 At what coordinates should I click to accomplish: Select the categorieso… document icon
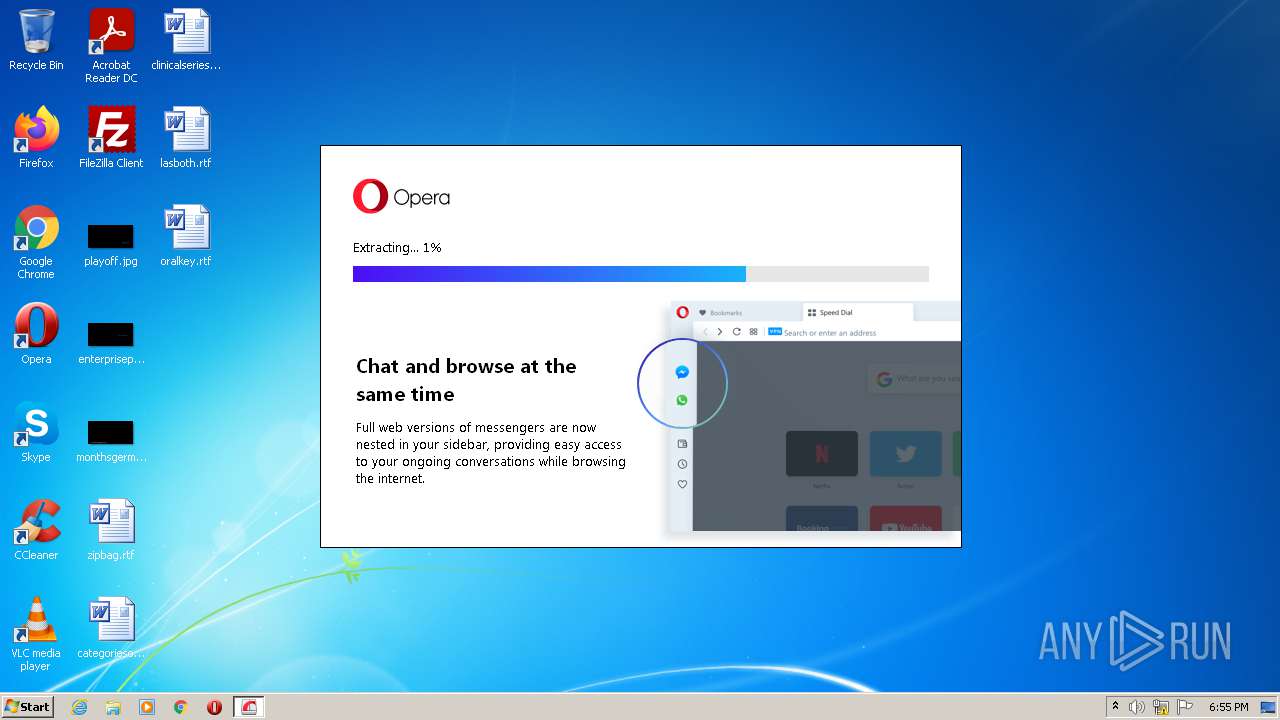[111, 628]
